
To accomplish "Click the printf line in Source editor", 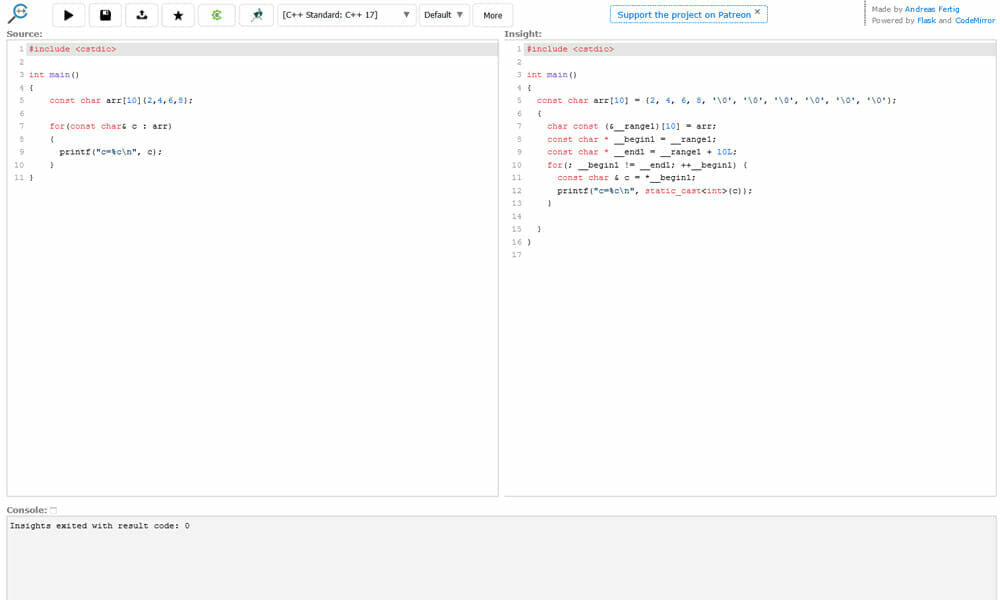I will (110, 152).
